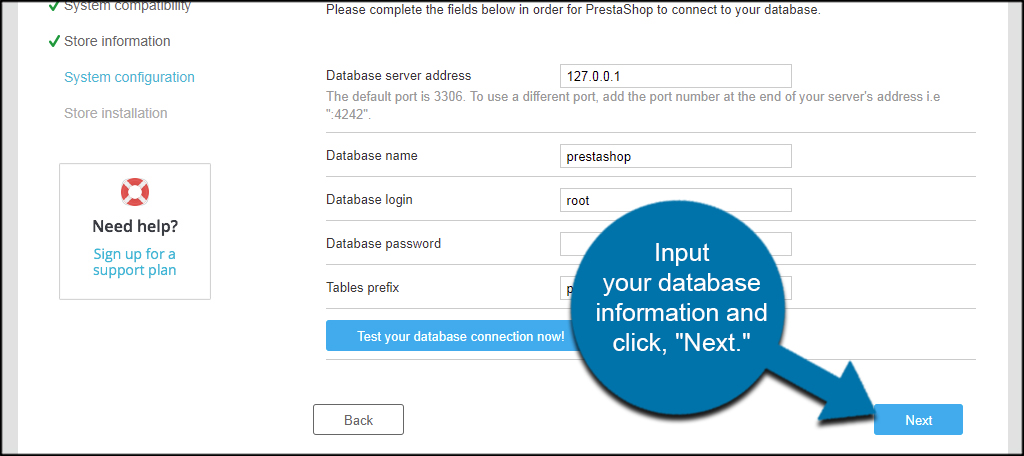
Task: Follow the "Sign up for a support plan" link
Action: tap(135, 262)
